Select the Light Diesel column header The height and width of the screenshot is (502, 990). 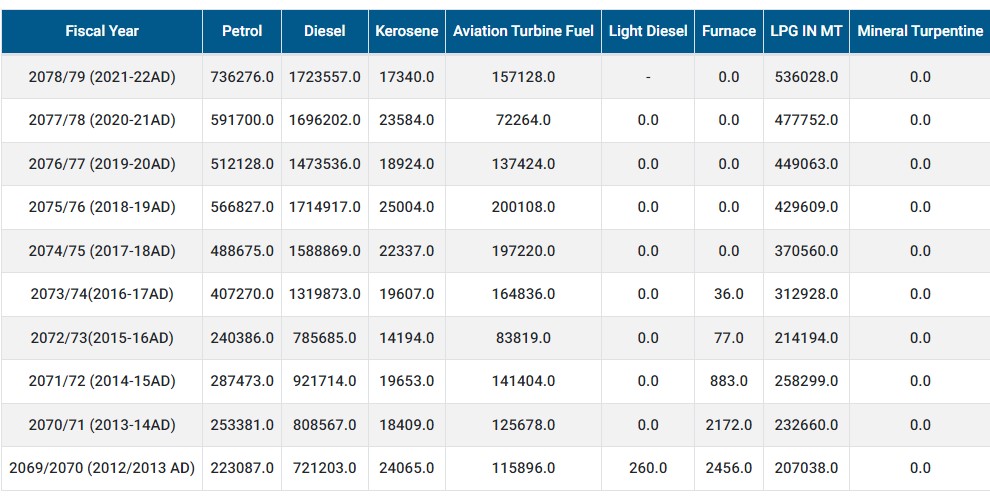tap(648, 31)
